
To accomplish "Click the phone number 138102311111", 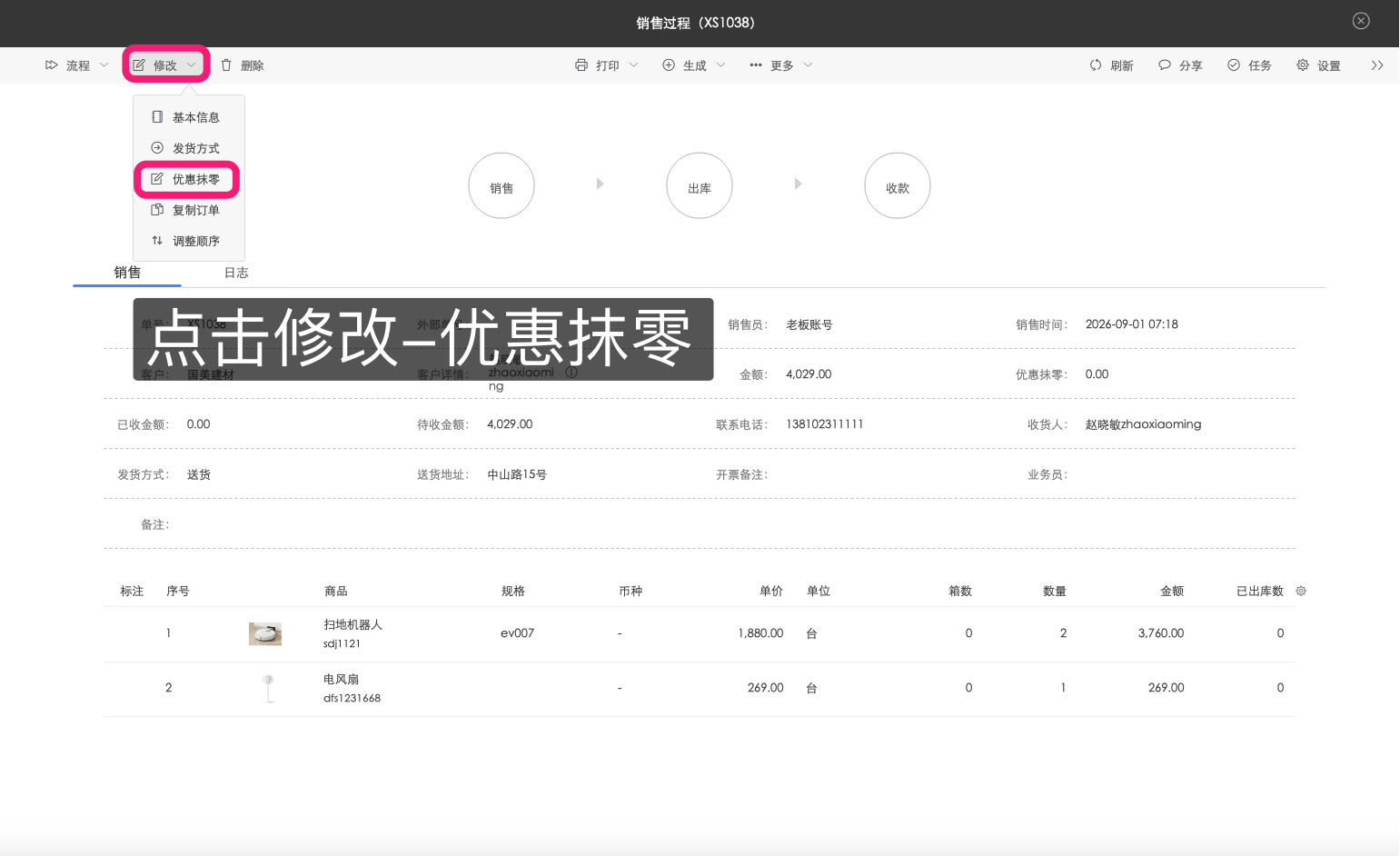I will coord(825,424).
